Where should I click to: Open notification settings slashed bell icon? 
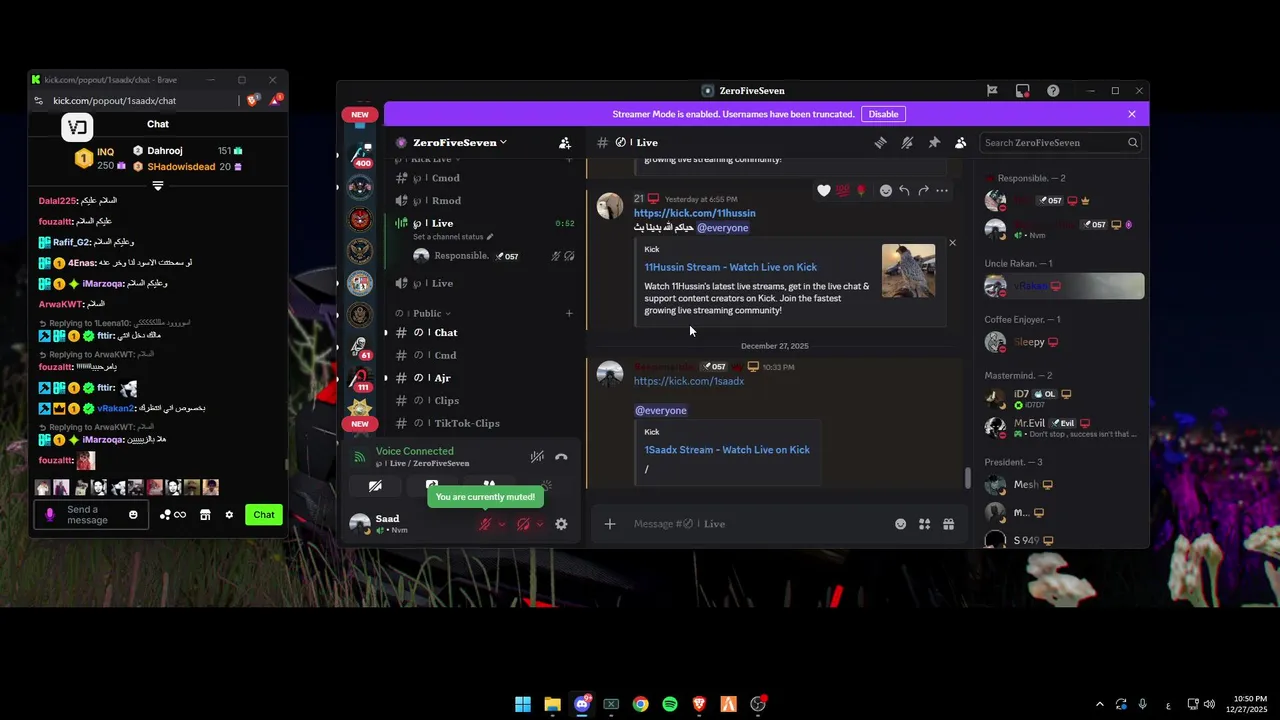(x=907, y=143)
